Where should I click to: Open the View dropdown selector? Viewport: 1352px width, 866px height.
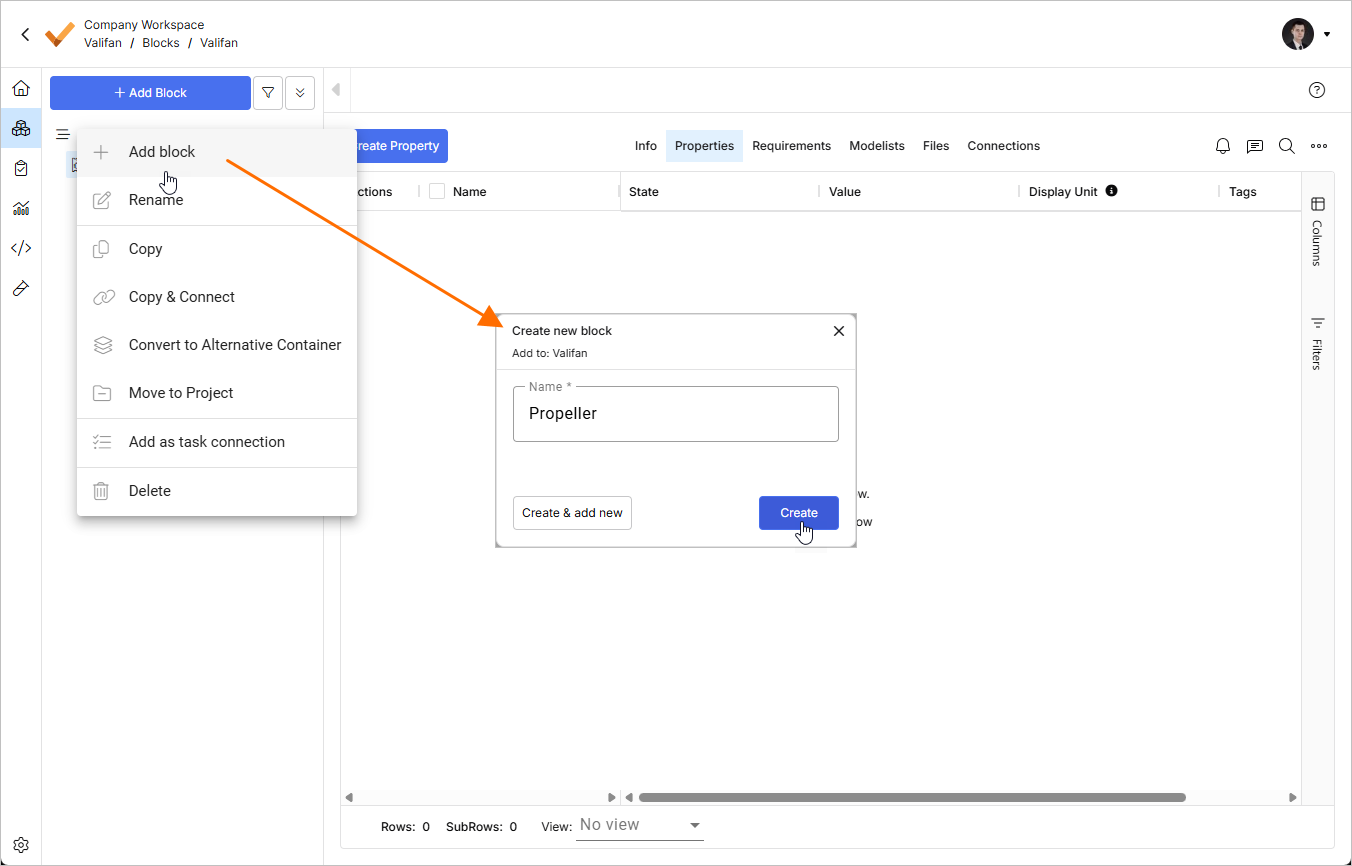pyautogui.click(x=640, y=825)
